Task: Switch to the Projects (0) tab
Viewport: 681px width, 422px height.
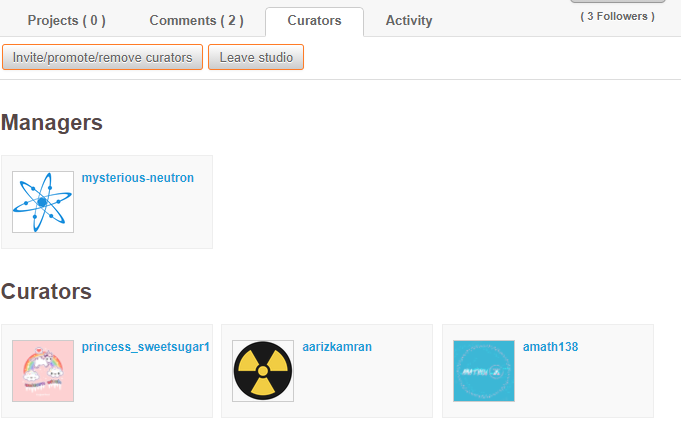Action: pos(66,20)
